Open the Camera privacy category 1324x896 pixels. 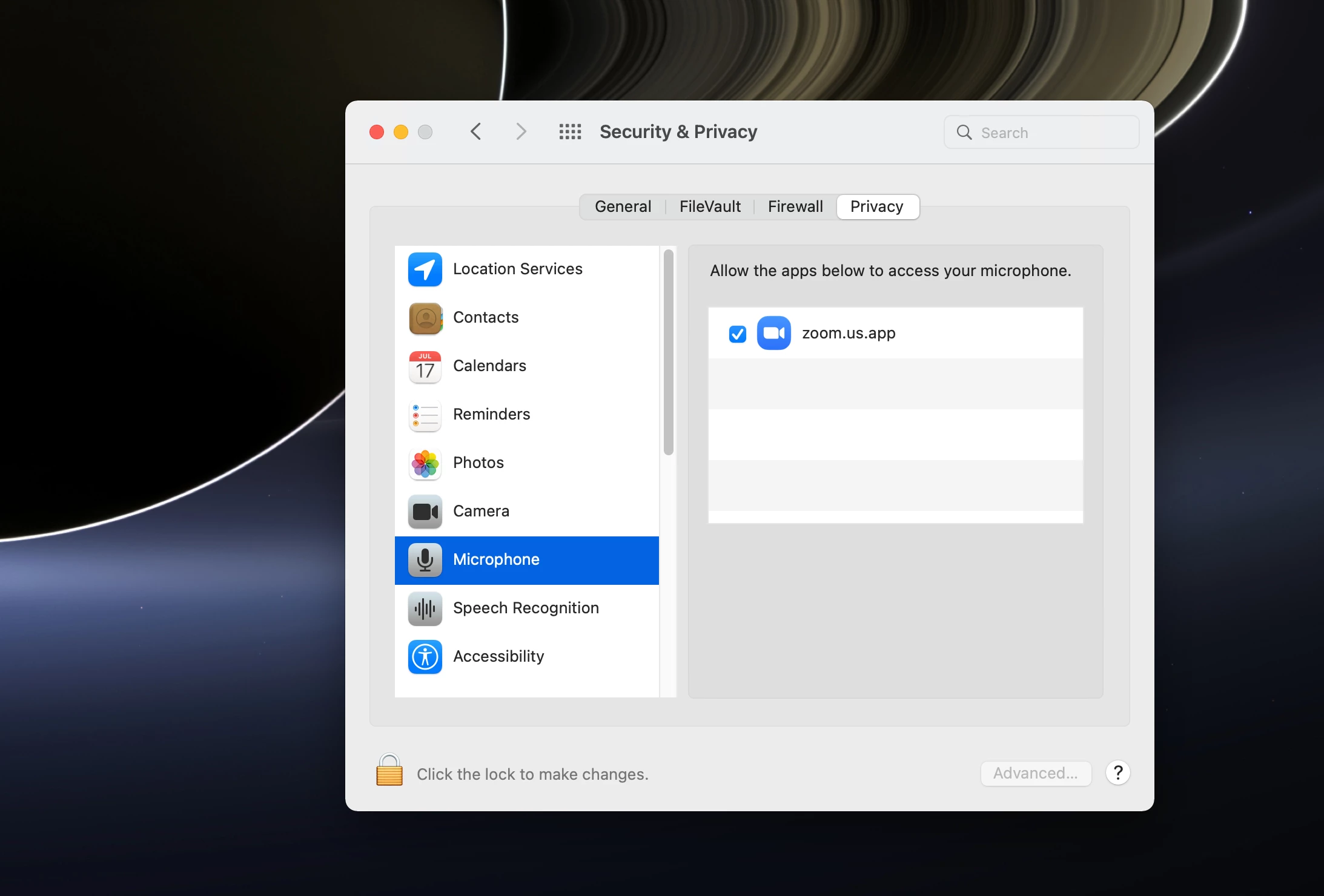[481, 512]
